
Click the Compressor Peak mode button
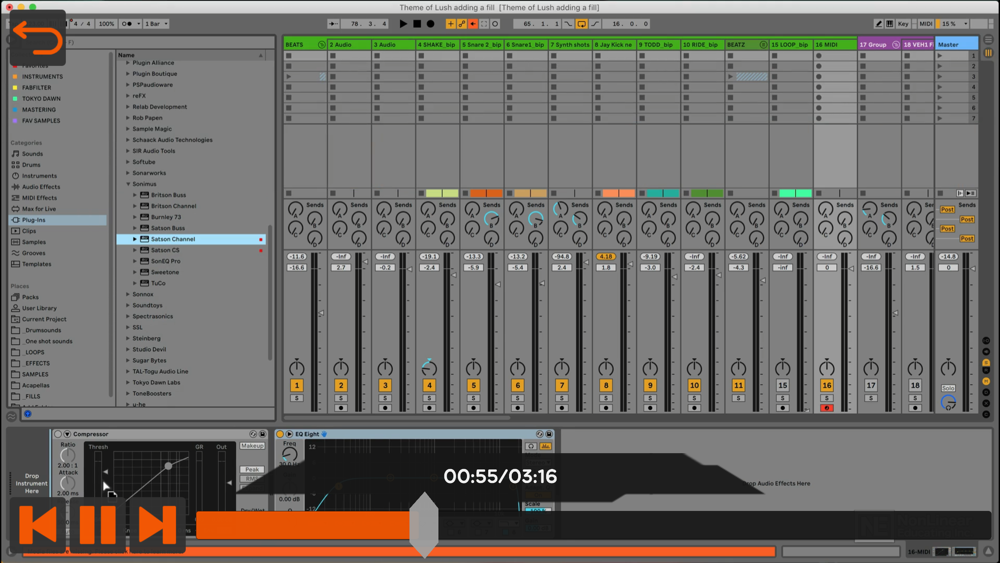252,469
